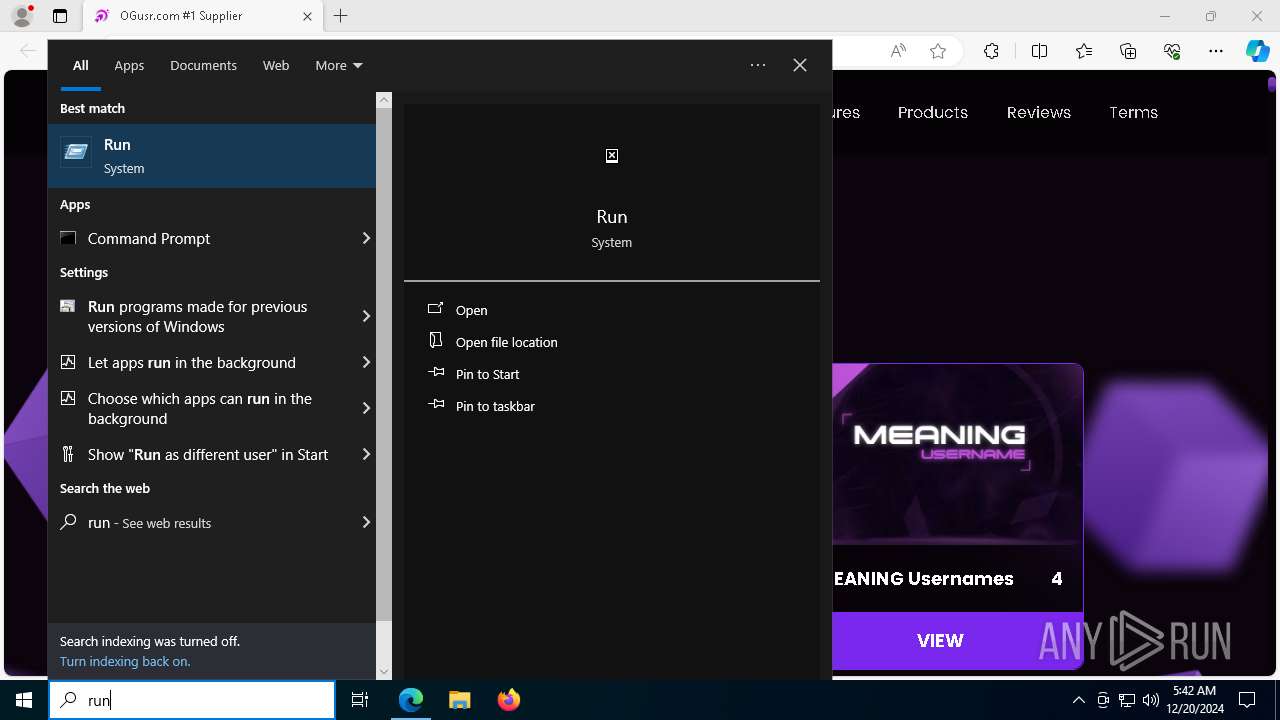Image resolution: width=1280 pixels, height=720 pixels.
Task: Select Let apps run in the background setting
Action: pyautogui.click(x=212, y=362)
